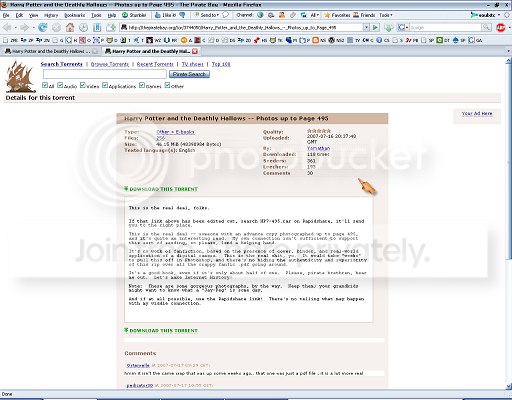Click the search magnifier icon

click(486, 27)
